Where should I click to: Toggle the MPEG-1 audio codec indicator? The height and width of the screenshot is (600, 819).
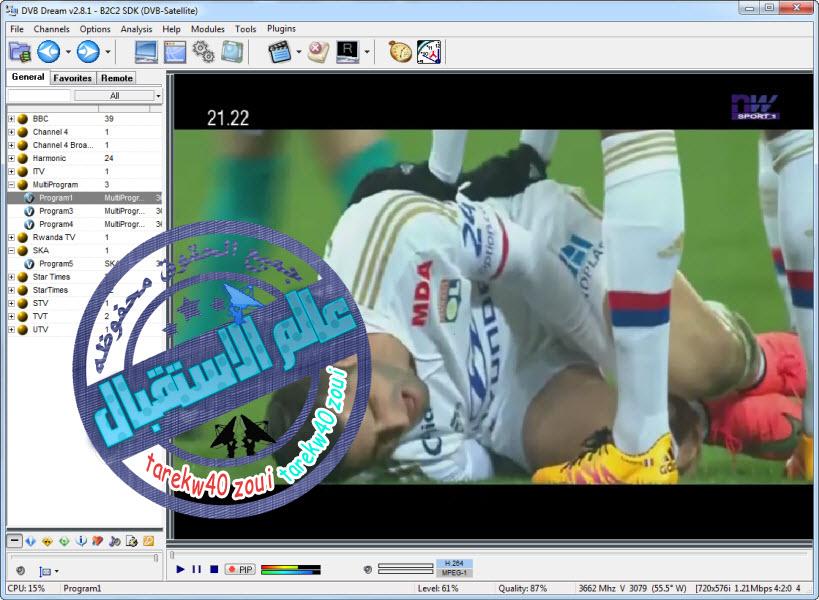tap(454, 573)
